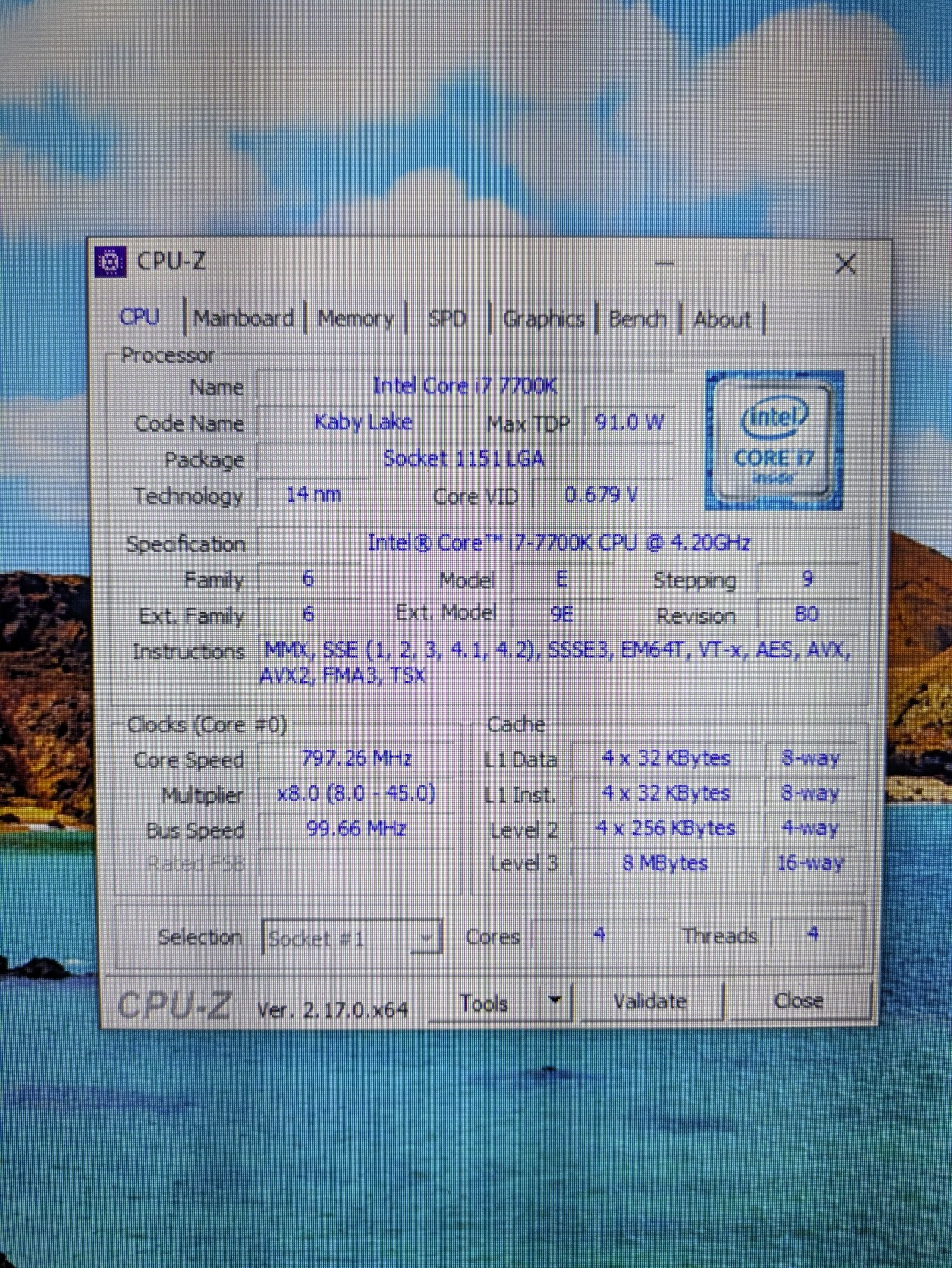Click the Max TDP value 91.0 W
This screenshot has width=952, height=1268.
point(629,422)
